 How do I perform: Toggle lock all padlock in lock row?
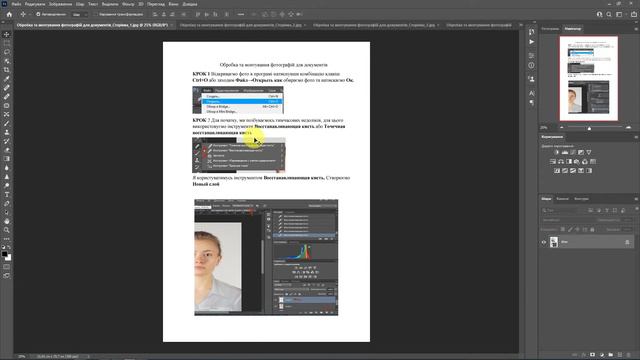click(592, 229)
